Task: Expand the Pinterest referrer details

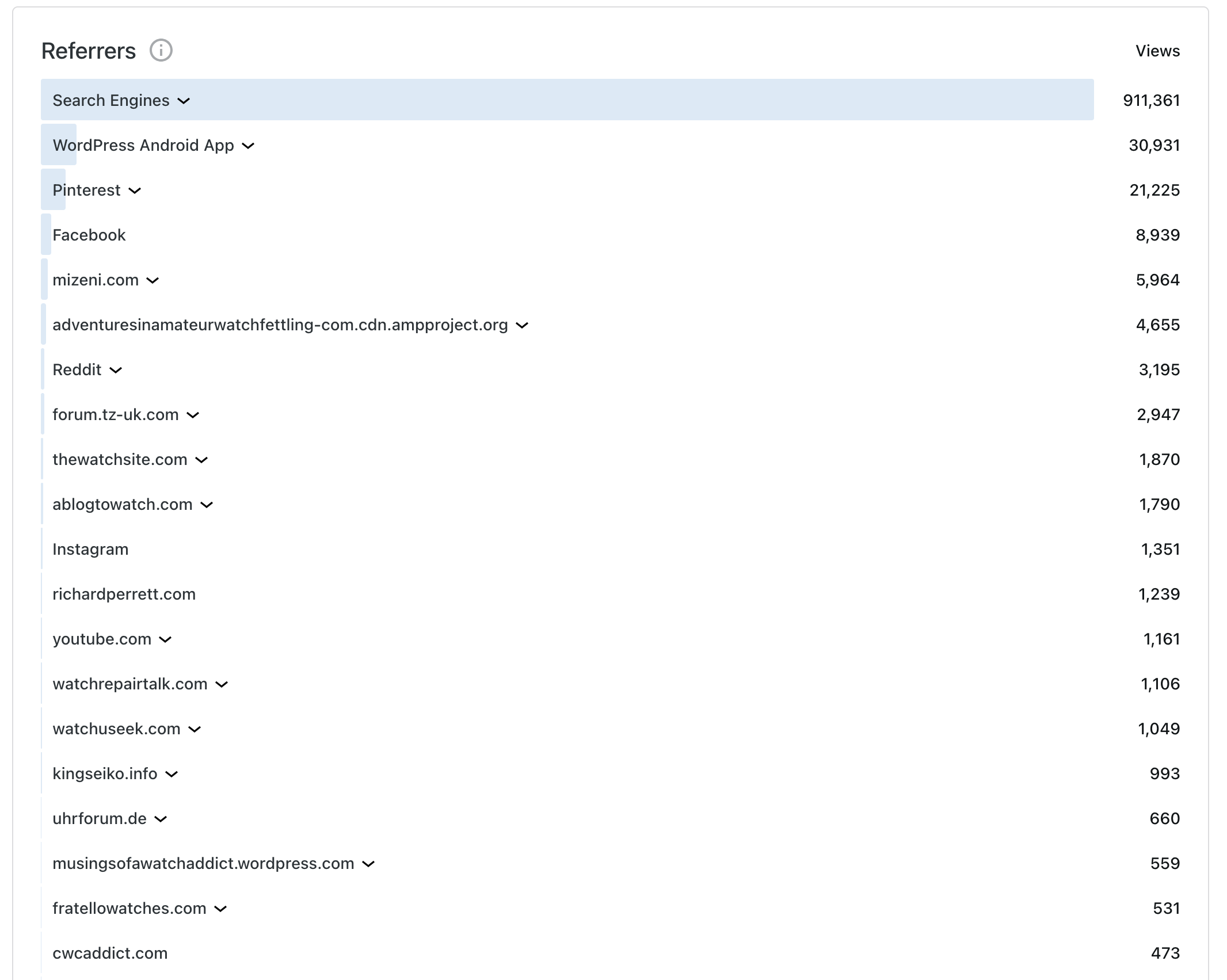Action: pyautogui.click(x=135, y=190)
